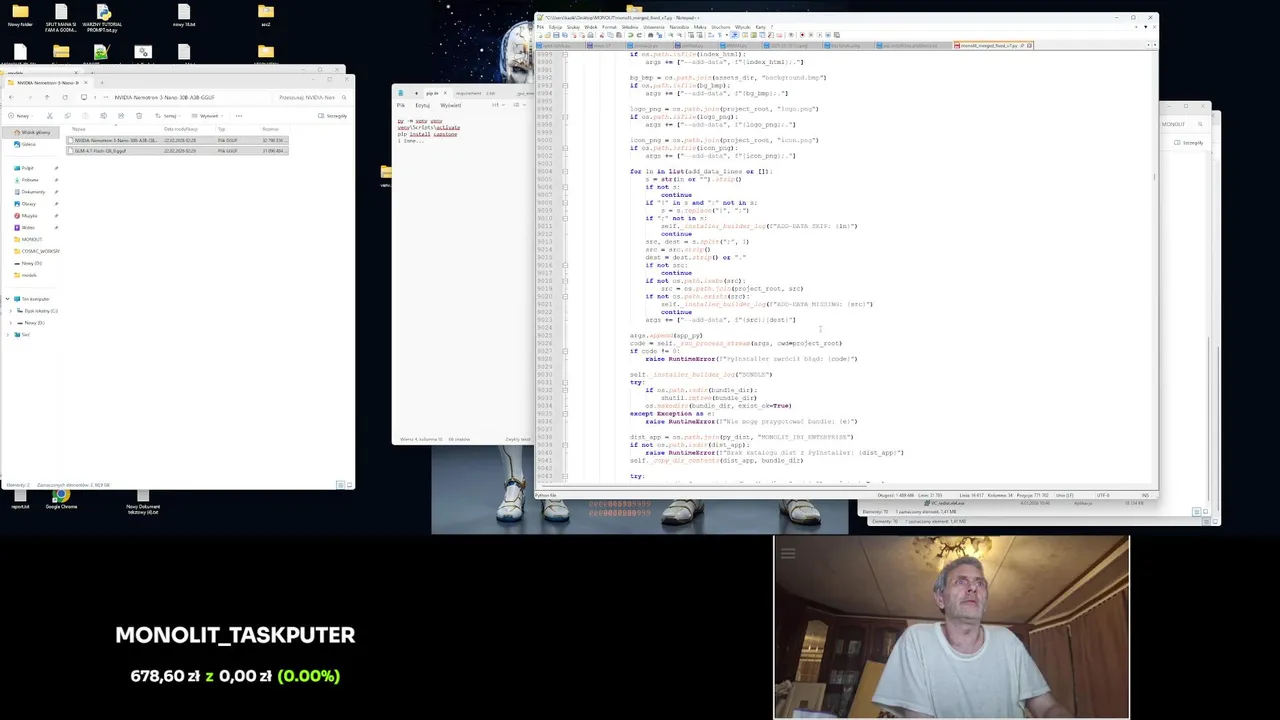Click the Copy icon in File Explorer toolbar
1280x720 pixels.
point(67,116)
